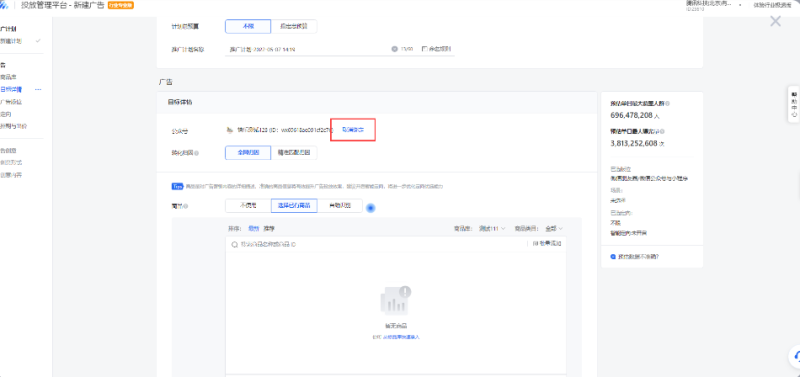800x377 pixels.
Task: Click the blue question icon beside estimate link
Action: click(x=613, y=257)
